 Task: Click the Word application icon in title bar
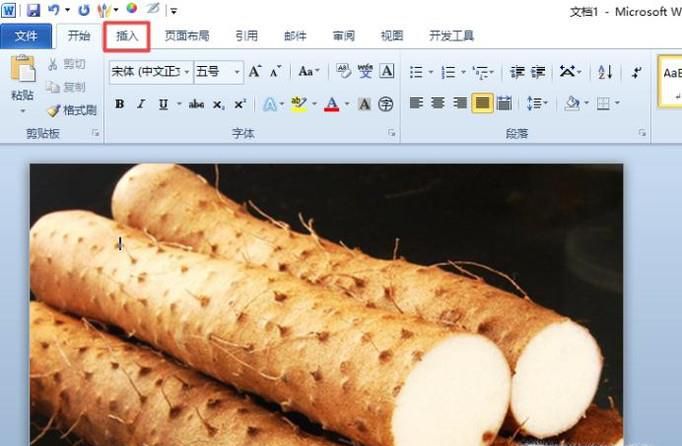pyautogui.click(x=9, y=10)
